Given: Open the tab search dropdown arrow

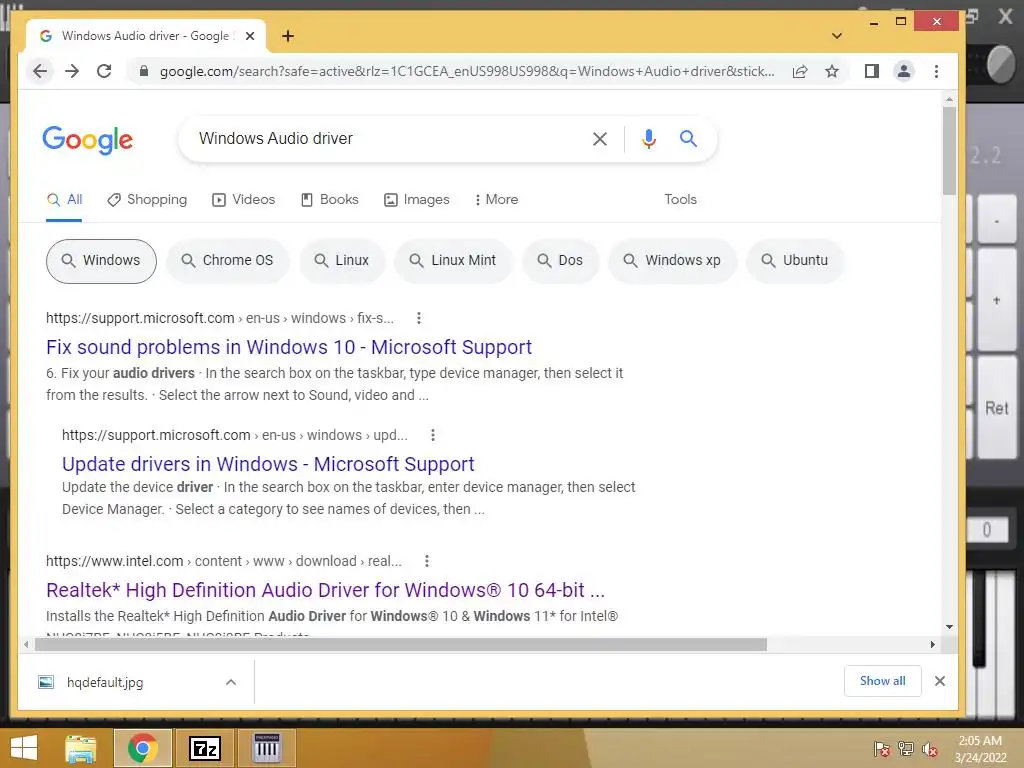Looking at the screenshot, I should coord(837,36).
